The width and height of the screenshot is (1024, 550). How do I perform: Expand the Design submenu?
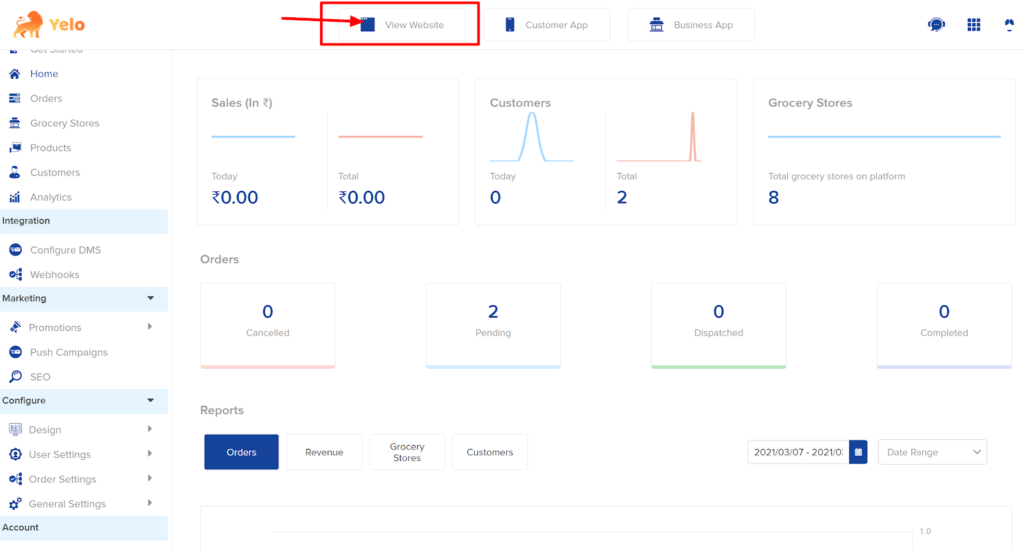[149, 429]
